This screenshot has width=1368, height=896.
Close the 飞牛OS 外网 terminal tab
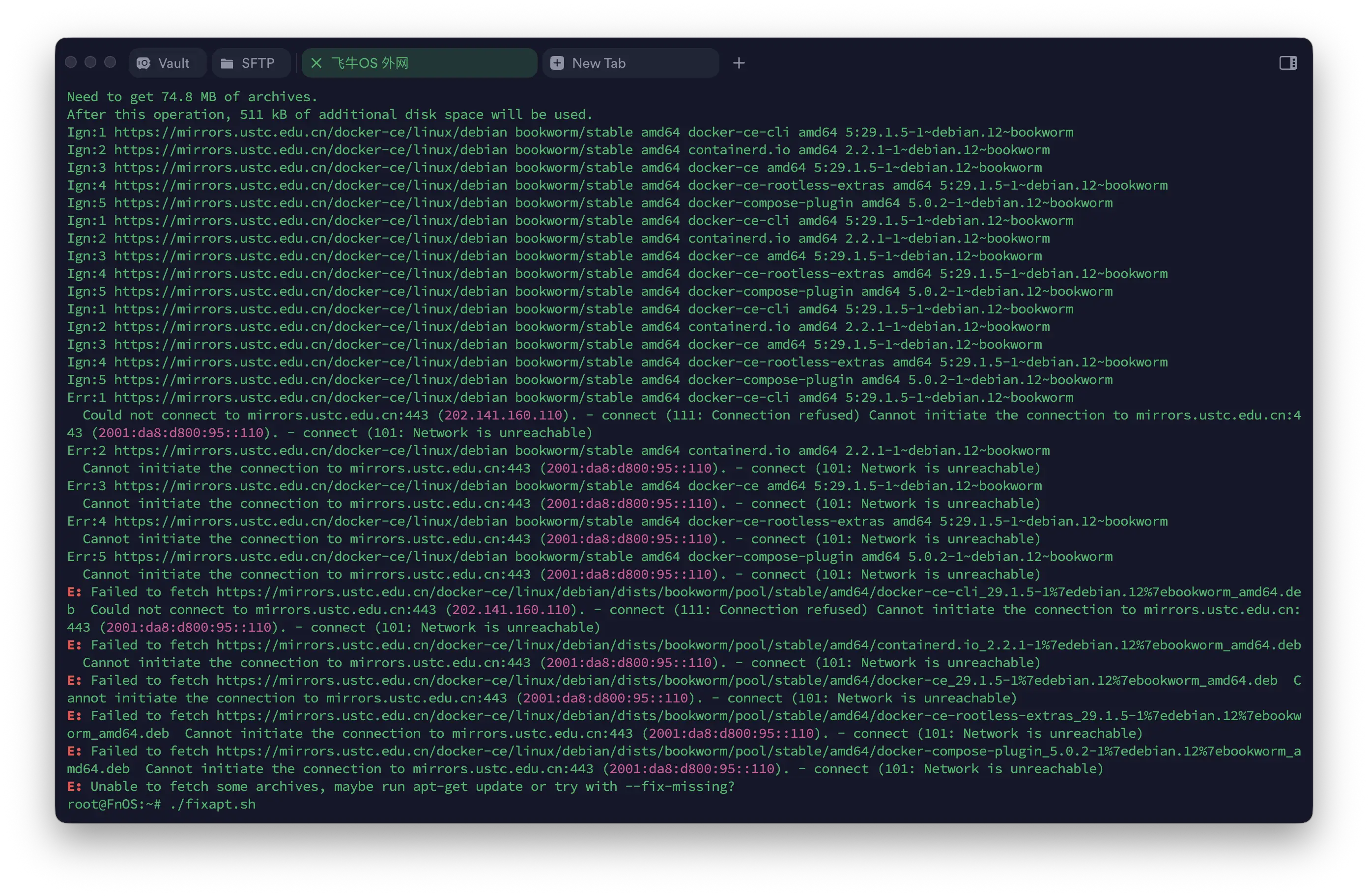coord(316,63)
